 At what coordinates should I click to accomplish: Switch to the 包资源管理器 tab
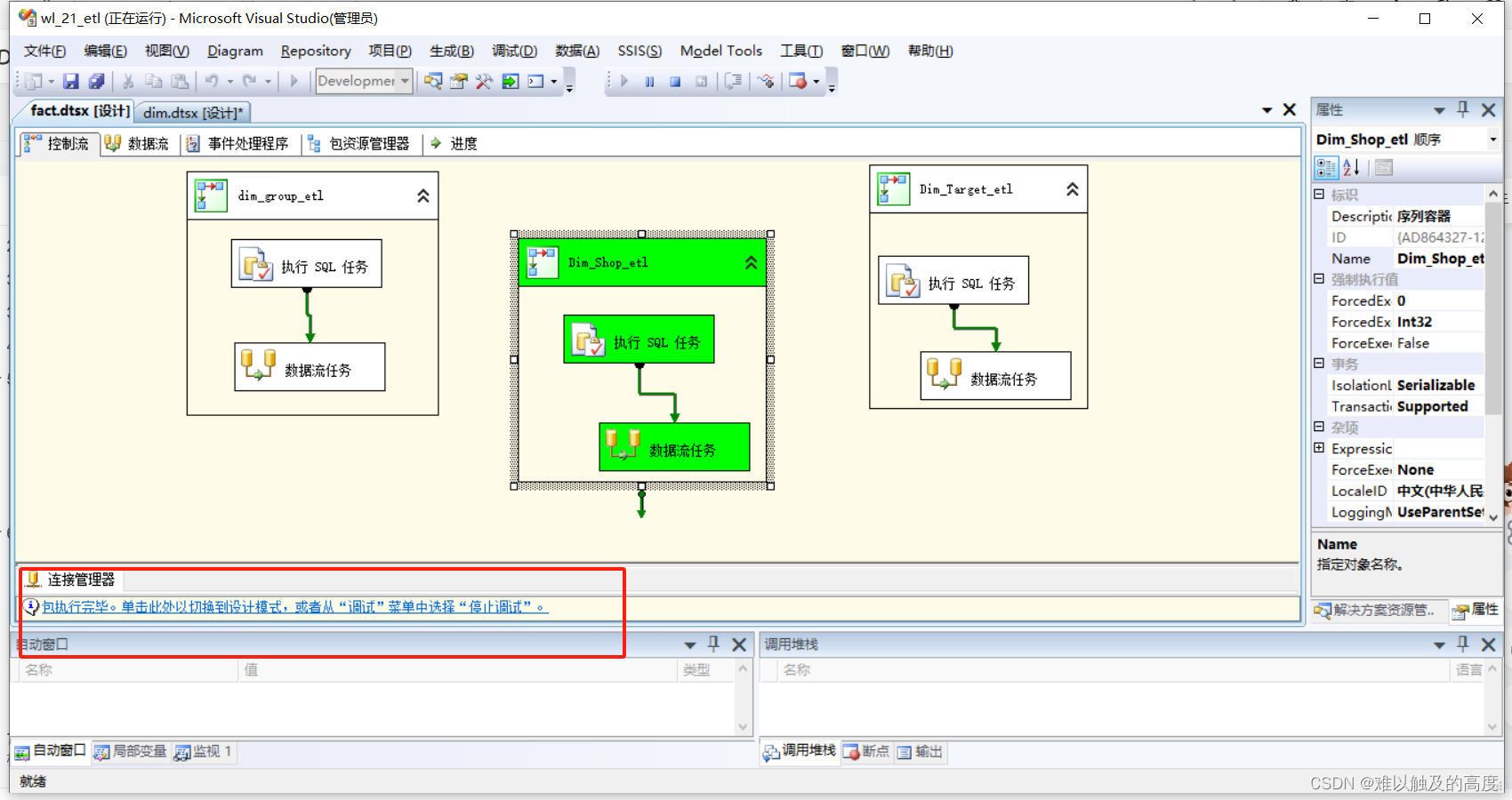[358, 144]
